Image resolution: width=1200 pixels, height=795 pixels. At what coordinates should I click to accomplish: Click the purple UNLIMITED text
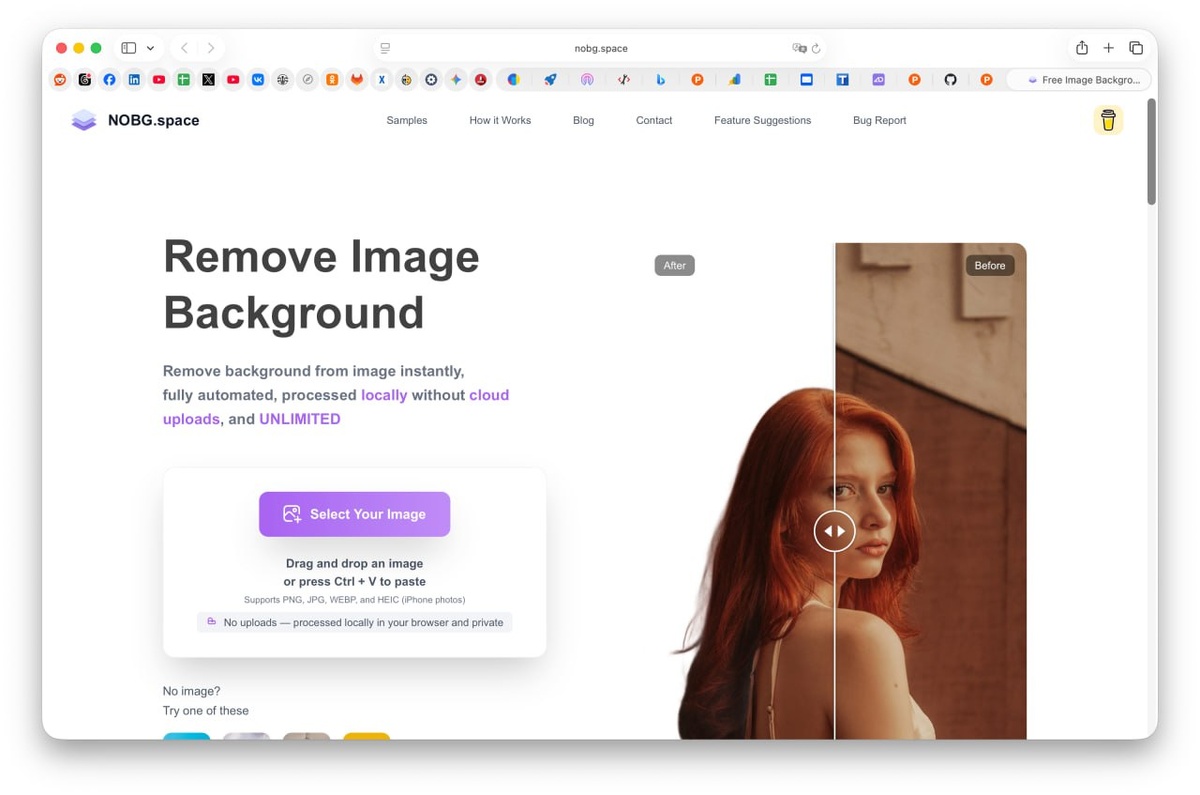click(300, 419)
